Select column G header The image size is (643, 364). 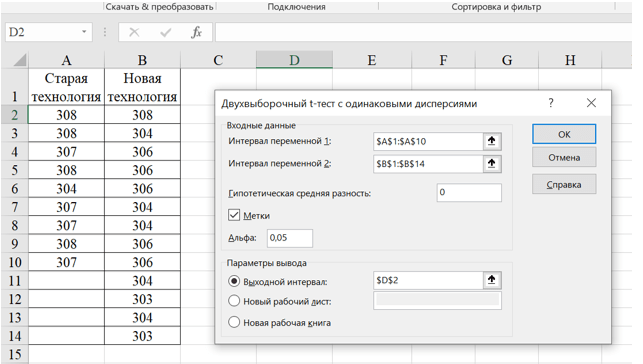(x=507, y=60)
